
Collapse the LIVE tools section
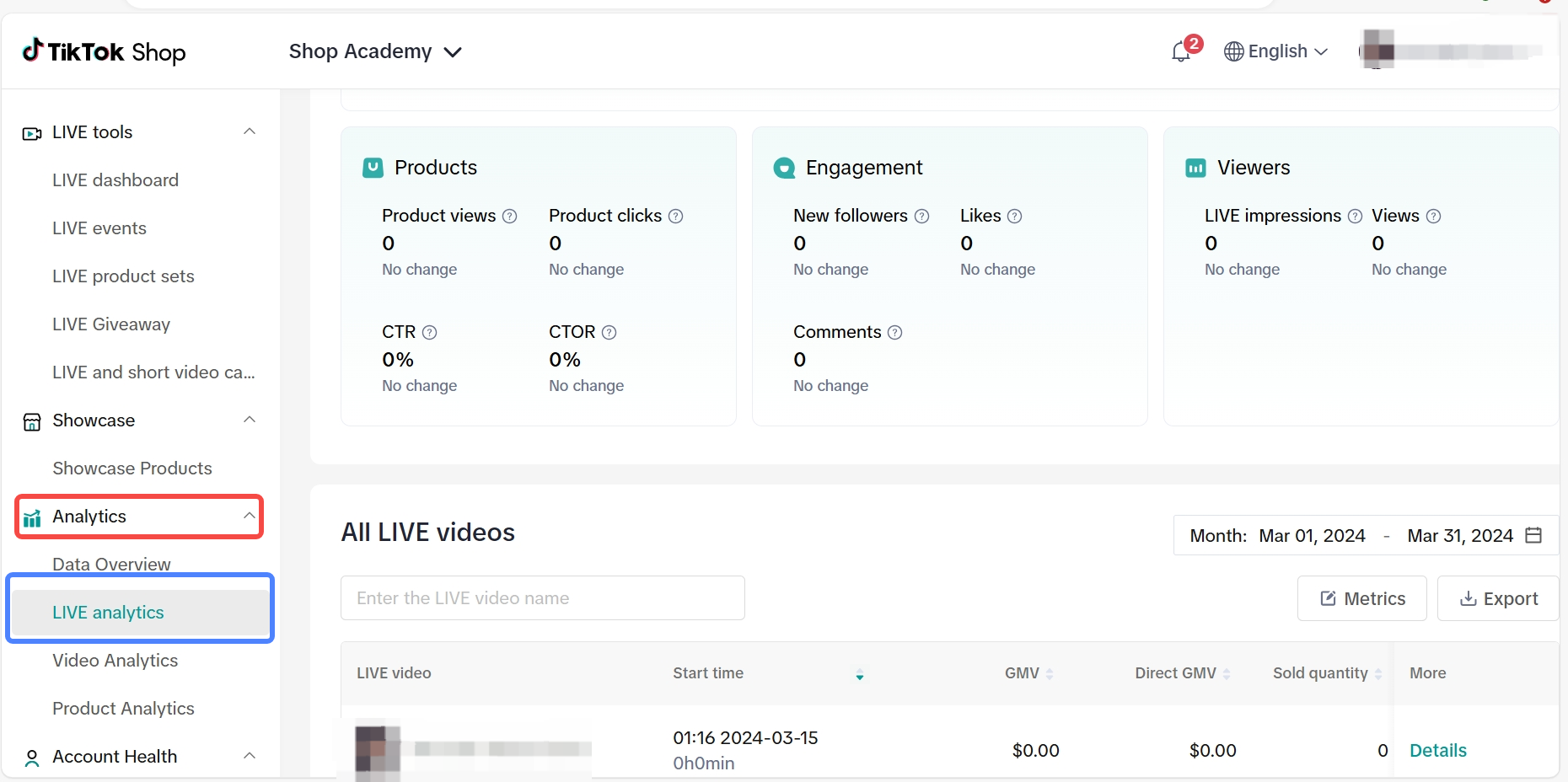tap(250, 132)
